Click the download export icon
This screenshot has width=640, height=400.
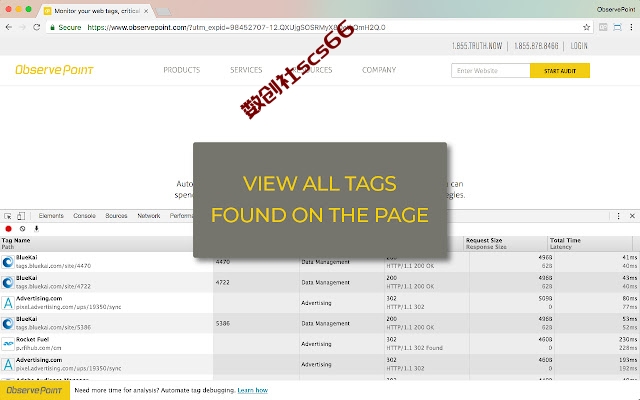tap(36, 229)
